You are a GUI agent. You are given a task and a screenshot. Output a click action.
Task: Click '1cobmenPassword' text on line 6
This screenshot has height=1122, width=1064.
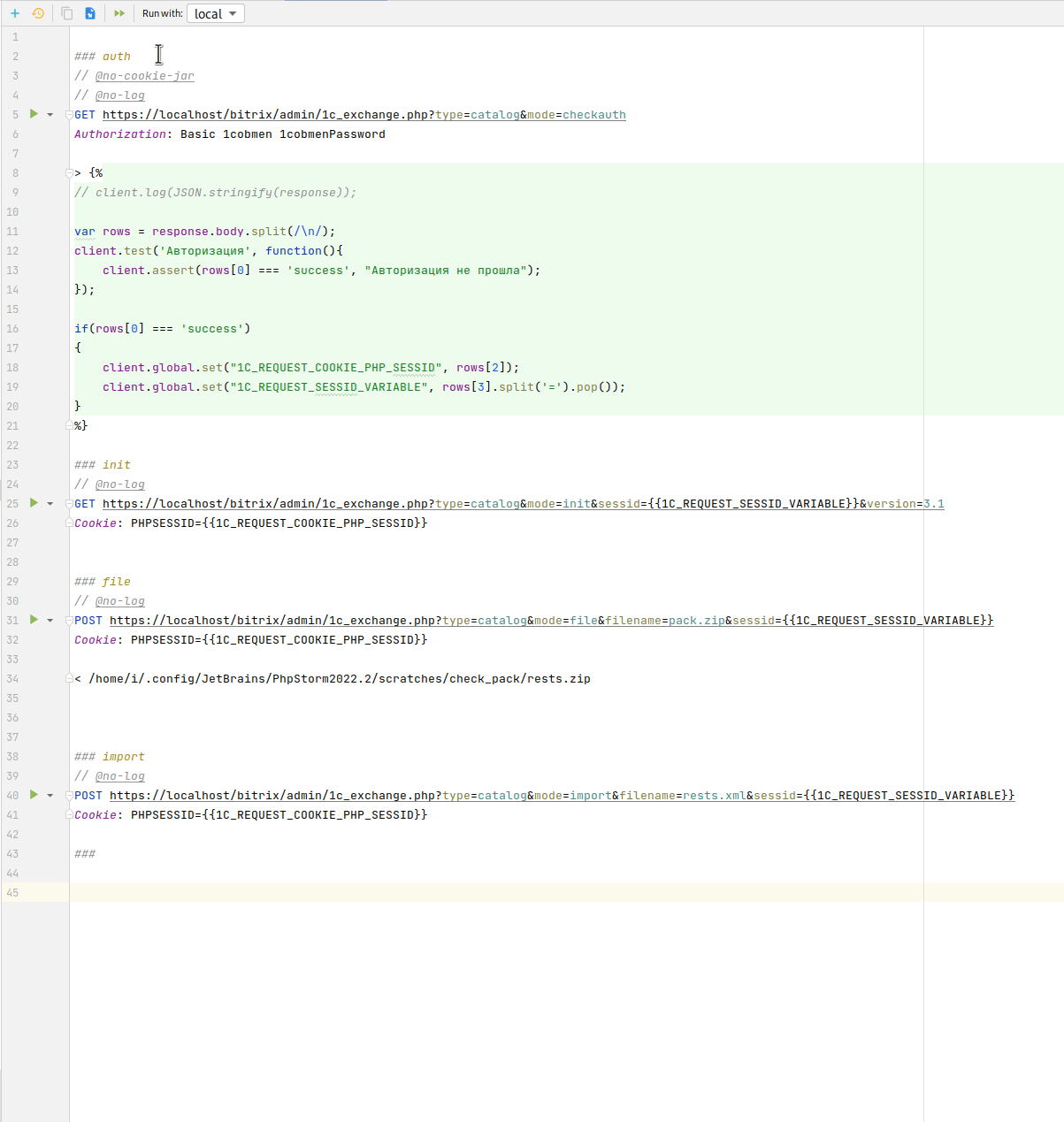pos(333,134)
